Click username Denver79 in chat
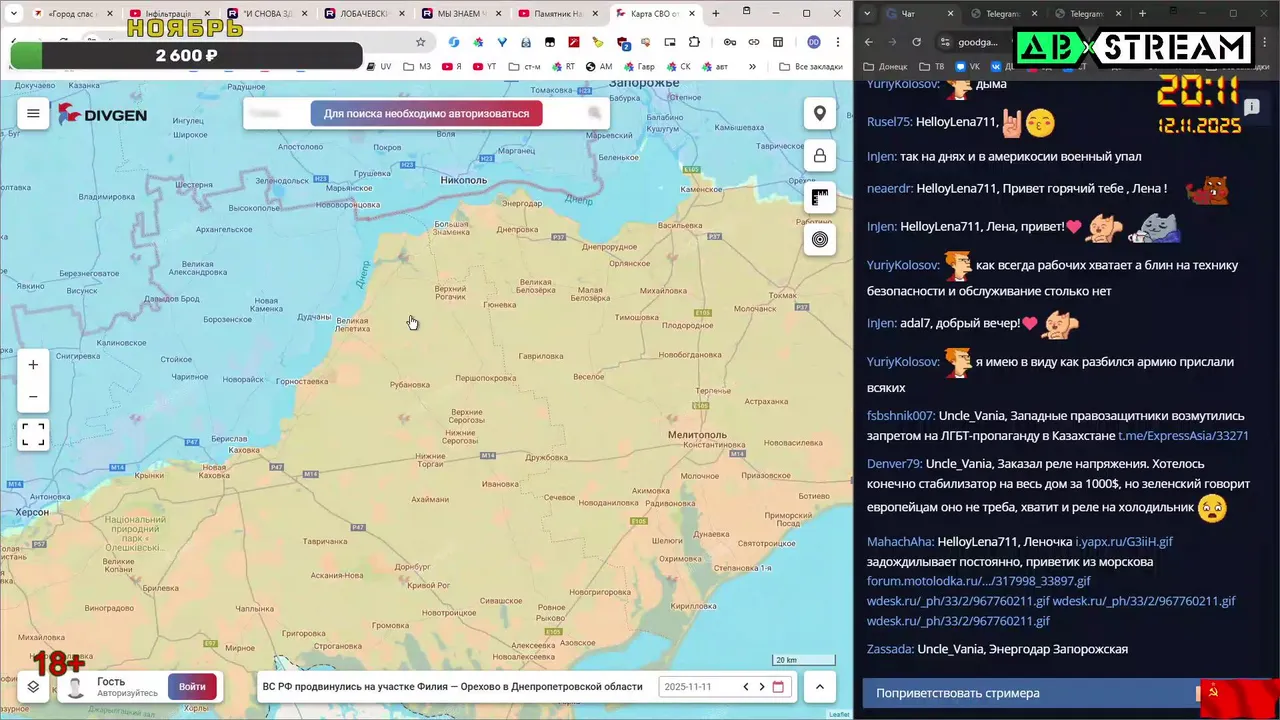 (x=895, y=463)
